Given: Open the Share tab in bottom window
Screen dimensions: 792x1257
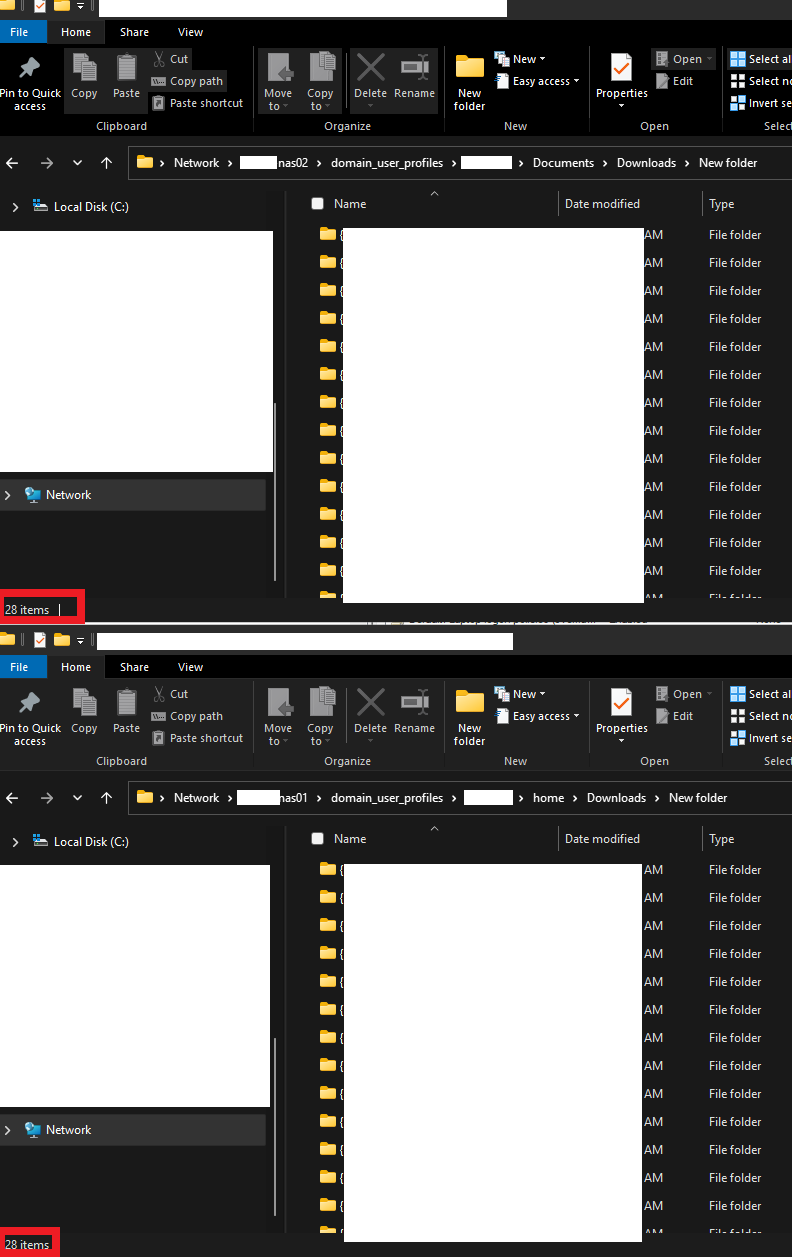Looking at the screenshot, I should (134, 667).
